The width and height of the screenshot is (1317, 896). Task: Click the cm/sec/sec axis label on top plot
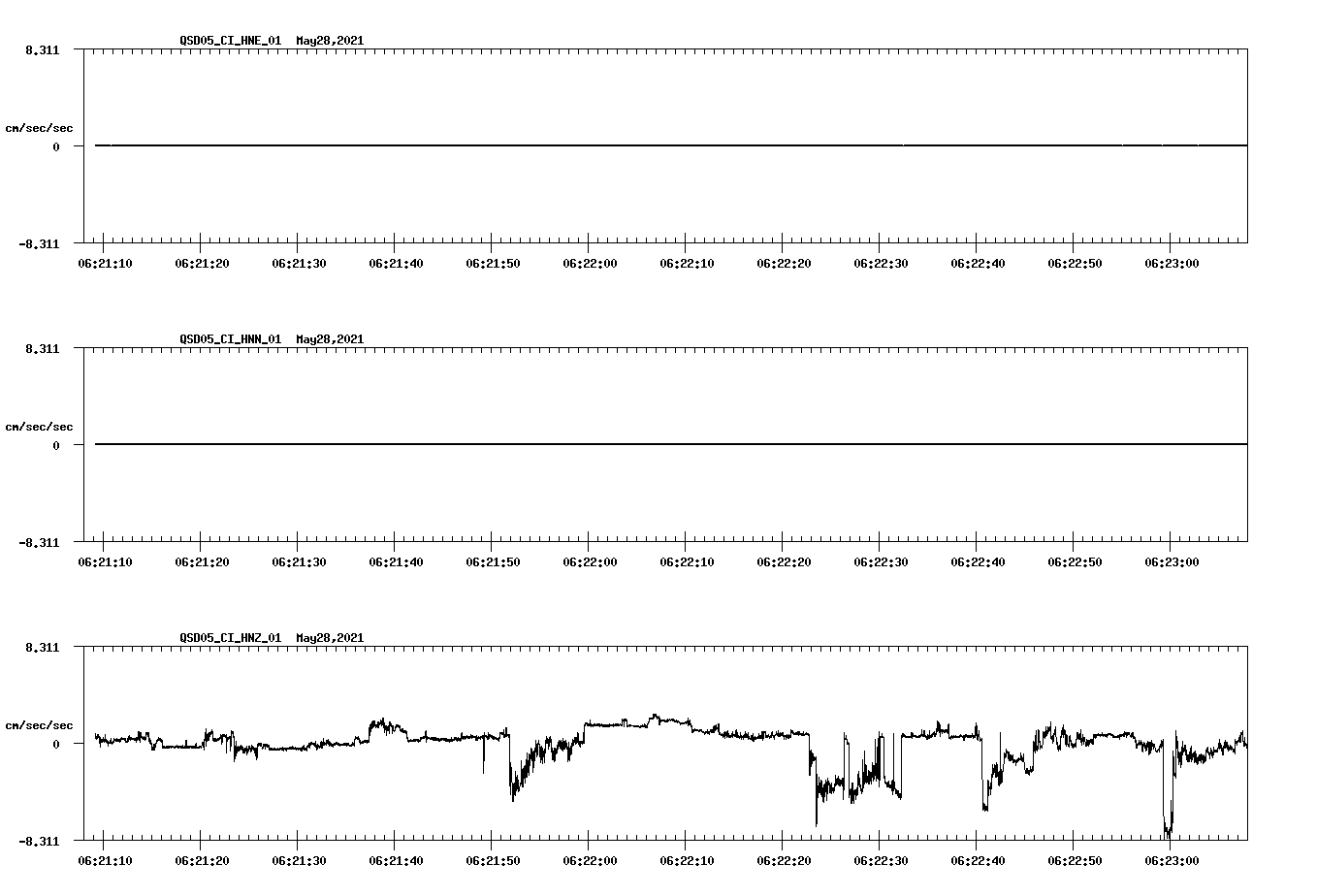point(40,127)
